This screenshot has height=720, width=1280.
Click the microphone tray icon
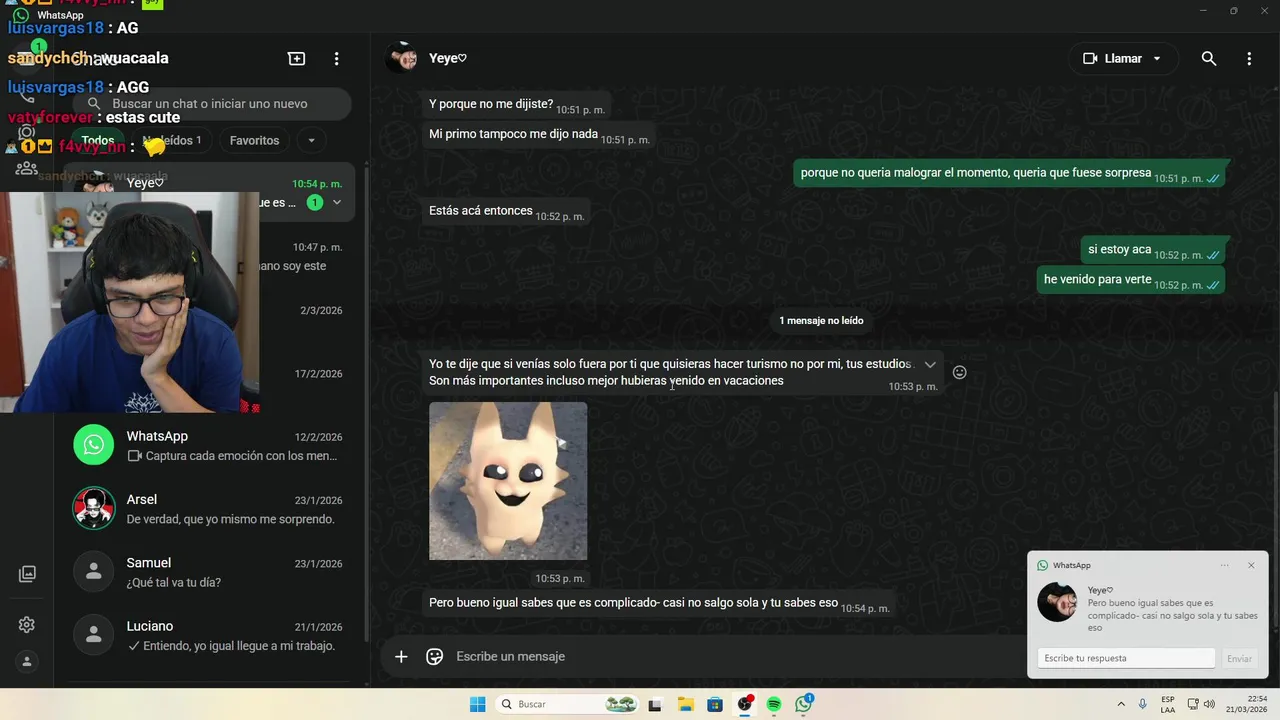(x=1142, y=704)
